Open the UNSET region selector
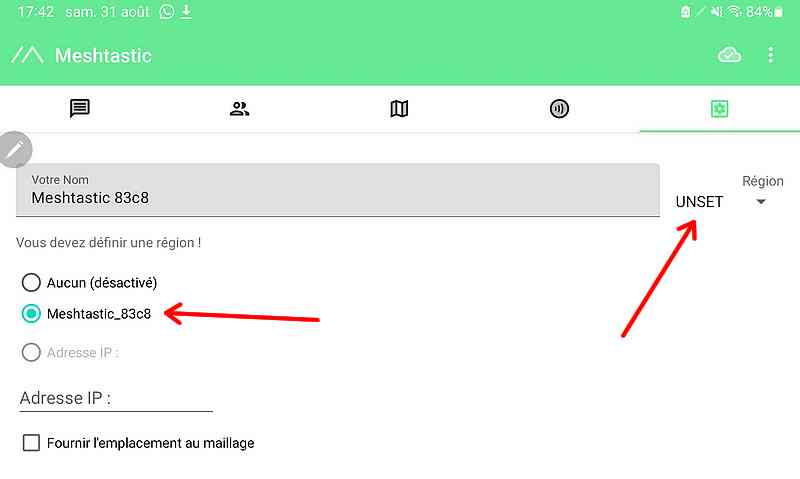Viewport: 800px width, 479px height. click(699, 201)
